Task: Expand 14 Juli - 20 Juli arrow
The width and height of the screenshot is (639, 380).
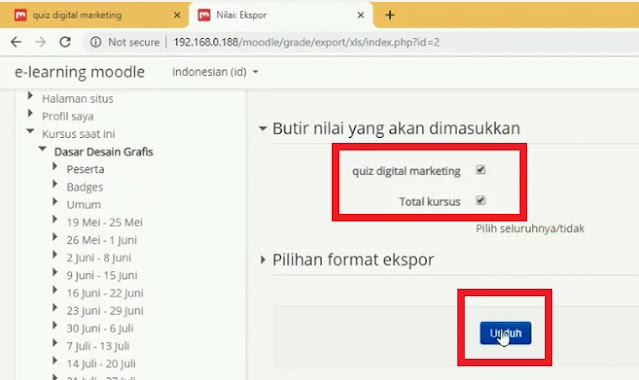Action: click(x=55, y=360)
